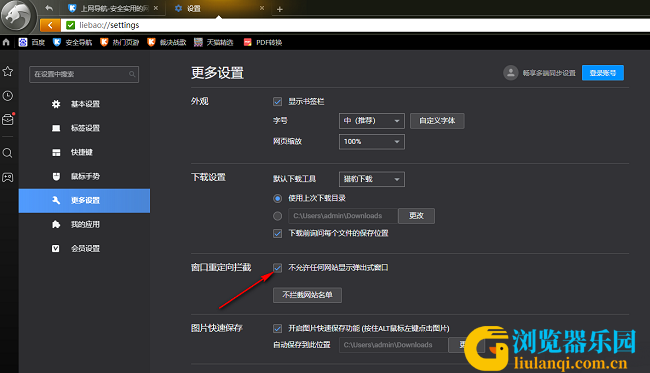Open the inbox icon with red dot
Image resolution: width=650 pixels, height=373 pixels.
click(x=8, y=119)
